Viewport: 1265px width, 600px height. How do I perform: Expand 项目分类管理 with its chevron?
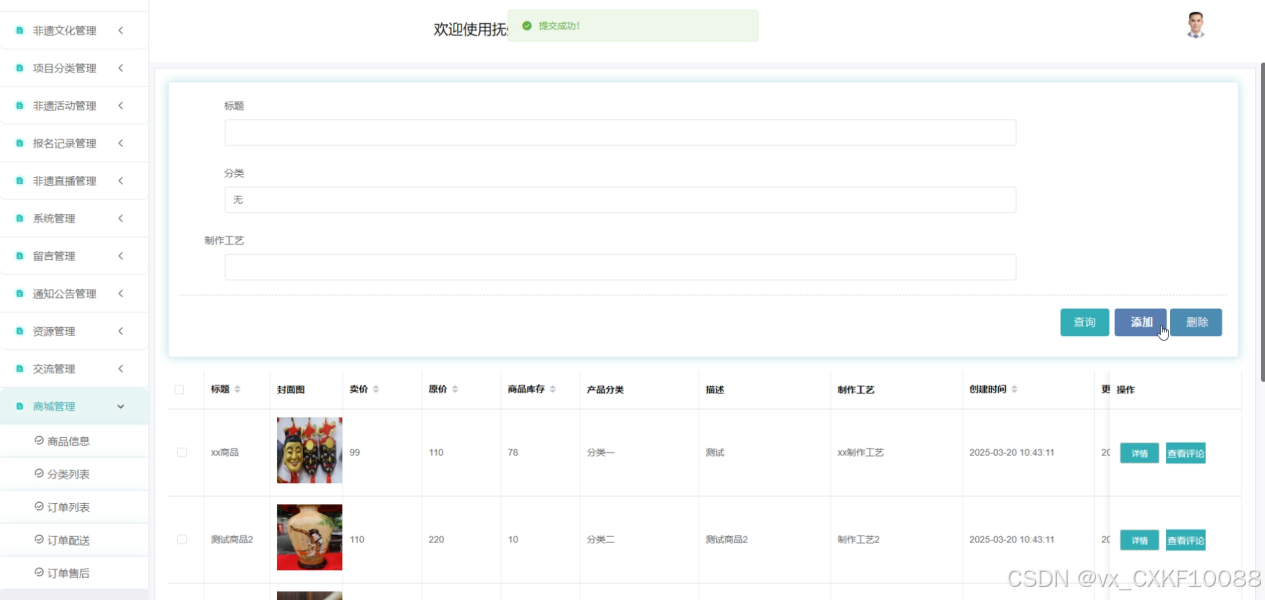point(121,68)
